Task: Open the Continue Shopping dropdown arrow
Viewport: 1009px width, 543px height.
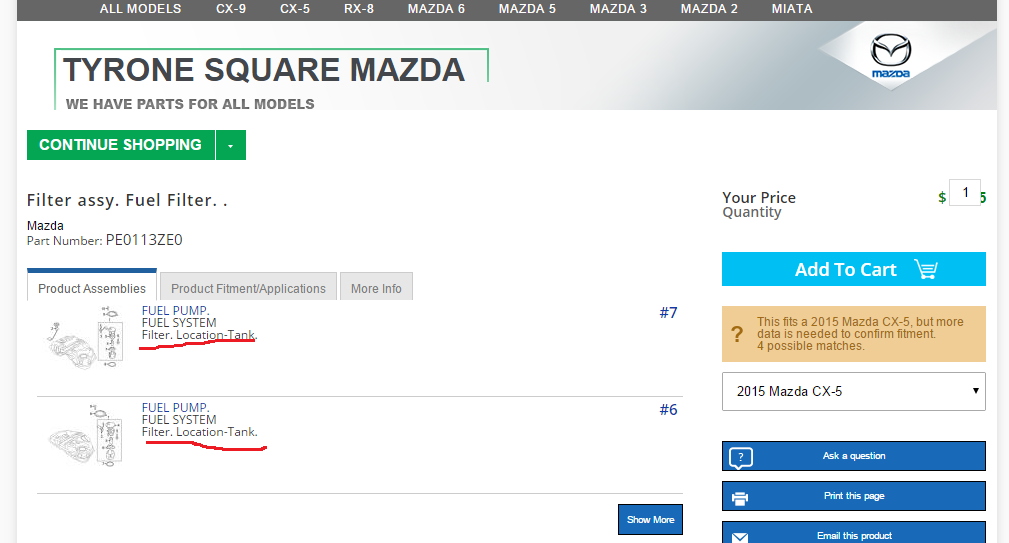Action: click(x=230, y=145)
